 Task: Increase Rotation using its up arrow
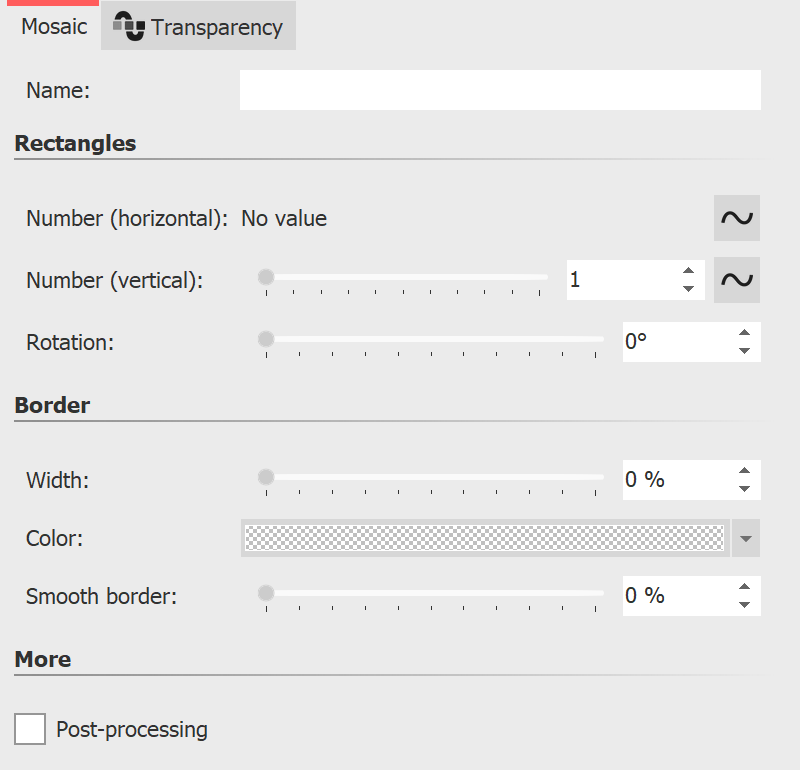pos(744,332)
